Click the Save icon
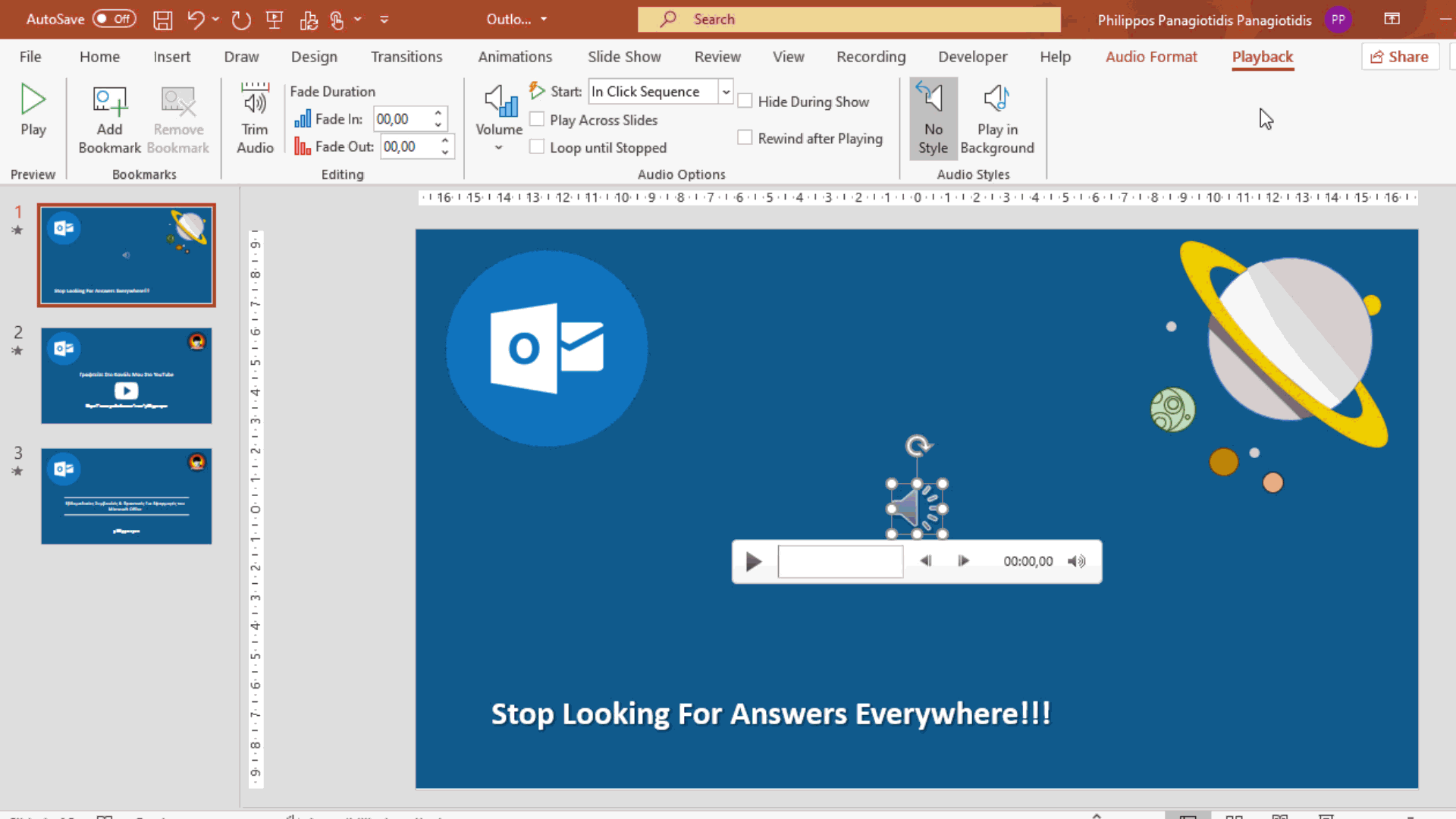 click(x=162, y=19)
